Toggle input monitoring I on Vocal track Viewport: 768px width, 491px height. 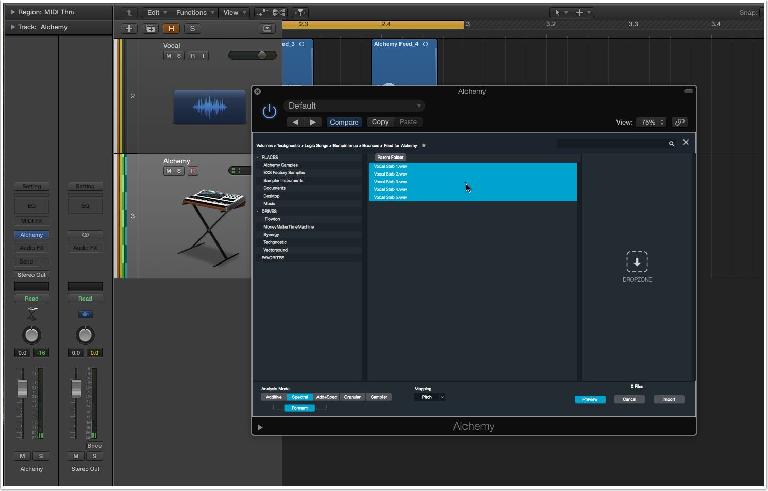coord(204,56)
